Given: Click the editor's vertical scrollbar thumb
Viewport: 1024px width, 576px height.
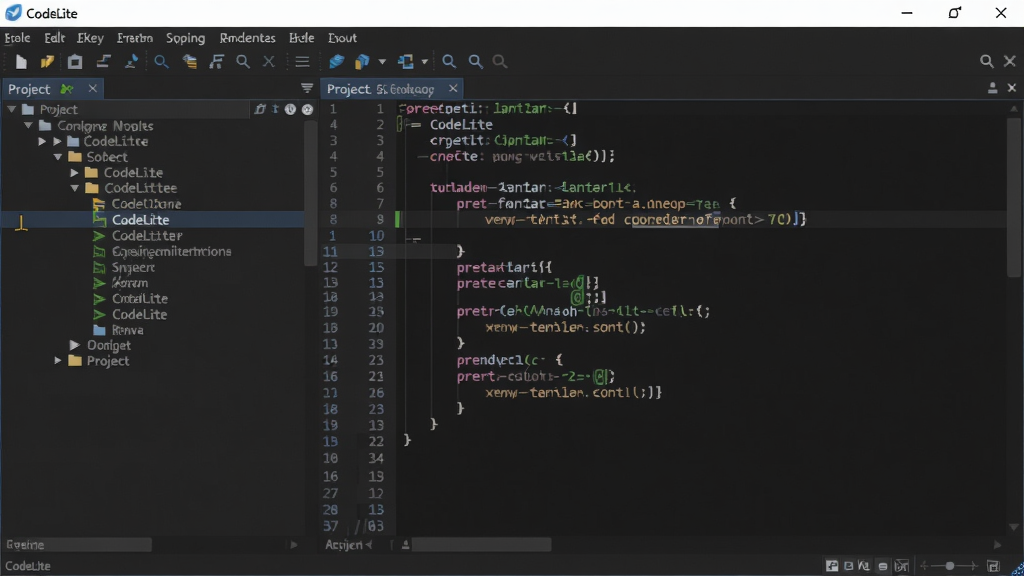Looking at the screenshot, I should pos(1013,199).
